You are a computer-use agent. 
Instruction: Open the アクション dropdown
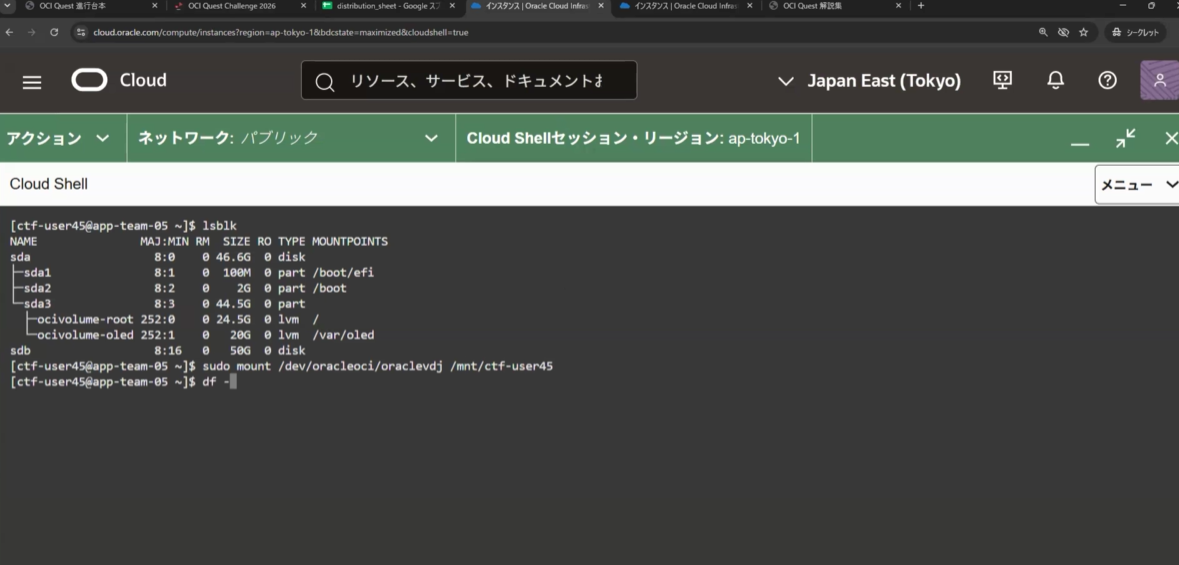58,138
